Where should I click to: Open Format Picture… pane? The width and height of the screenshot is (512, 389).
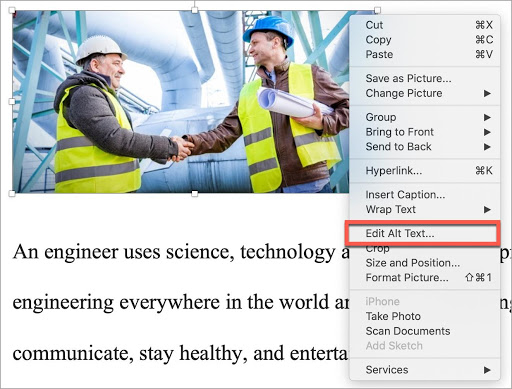pos(424,278)
